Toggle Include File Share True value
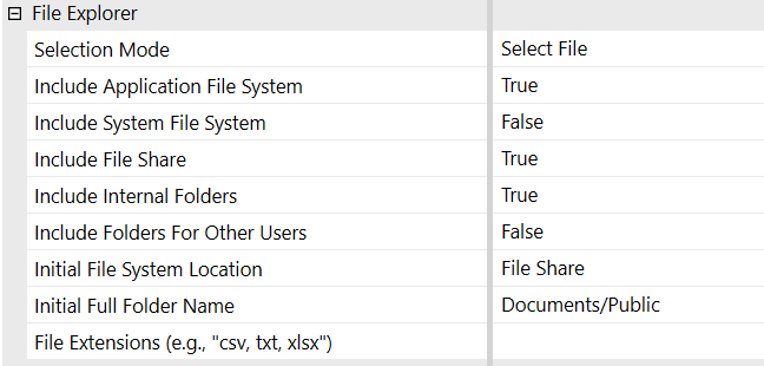The width and height of the screenshot is (764, 366). [628, 158]
